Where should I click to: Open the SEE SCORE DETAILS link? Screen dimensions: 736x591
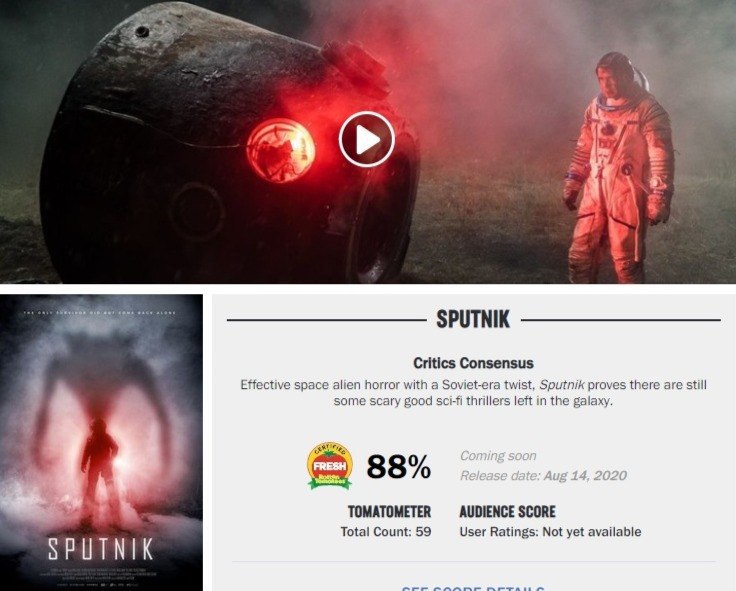click(473, 588)
